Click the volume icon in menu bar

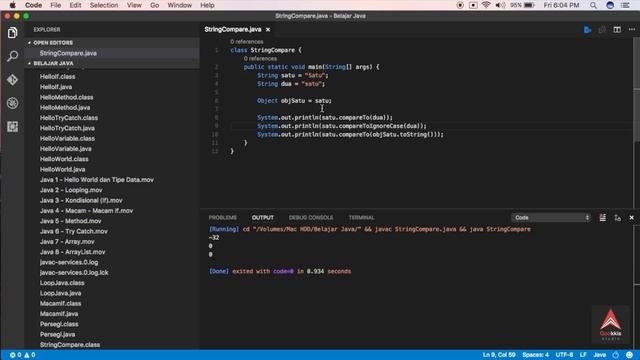point(500,5)
